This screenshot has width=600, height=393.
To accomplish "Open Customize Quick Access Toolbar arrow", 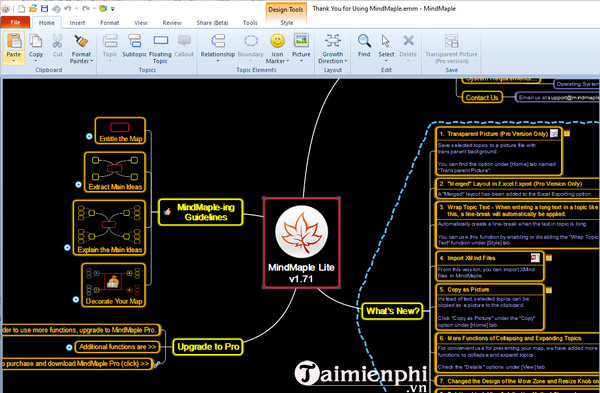I will point(113,9).
